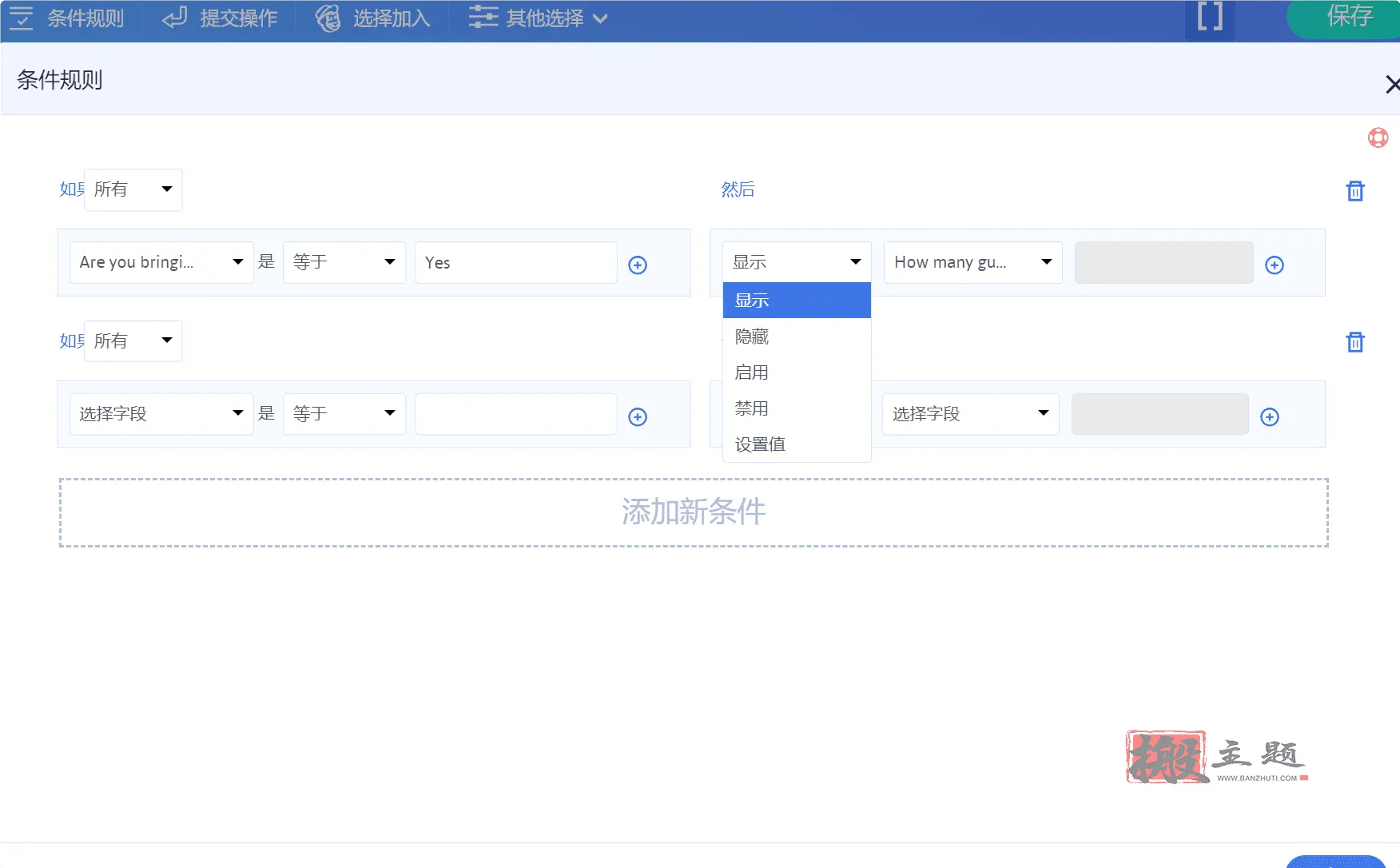Add action next to 'How many gu...'
1400x868 pixels.
click(x=1275, y=265)
